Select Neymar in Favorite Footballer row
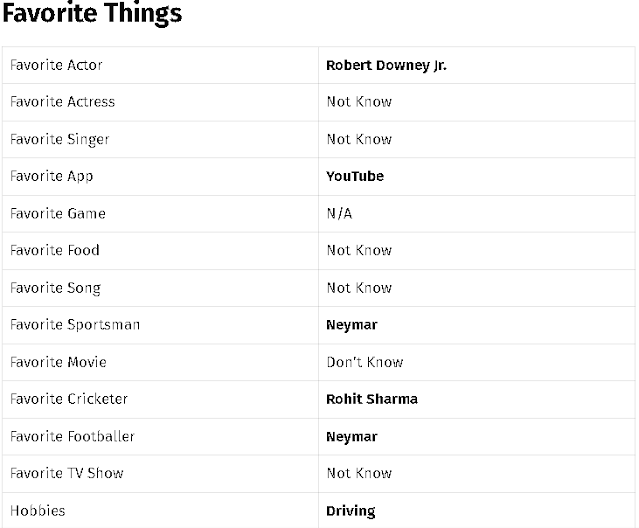639x528 pixels. (352, 437)
